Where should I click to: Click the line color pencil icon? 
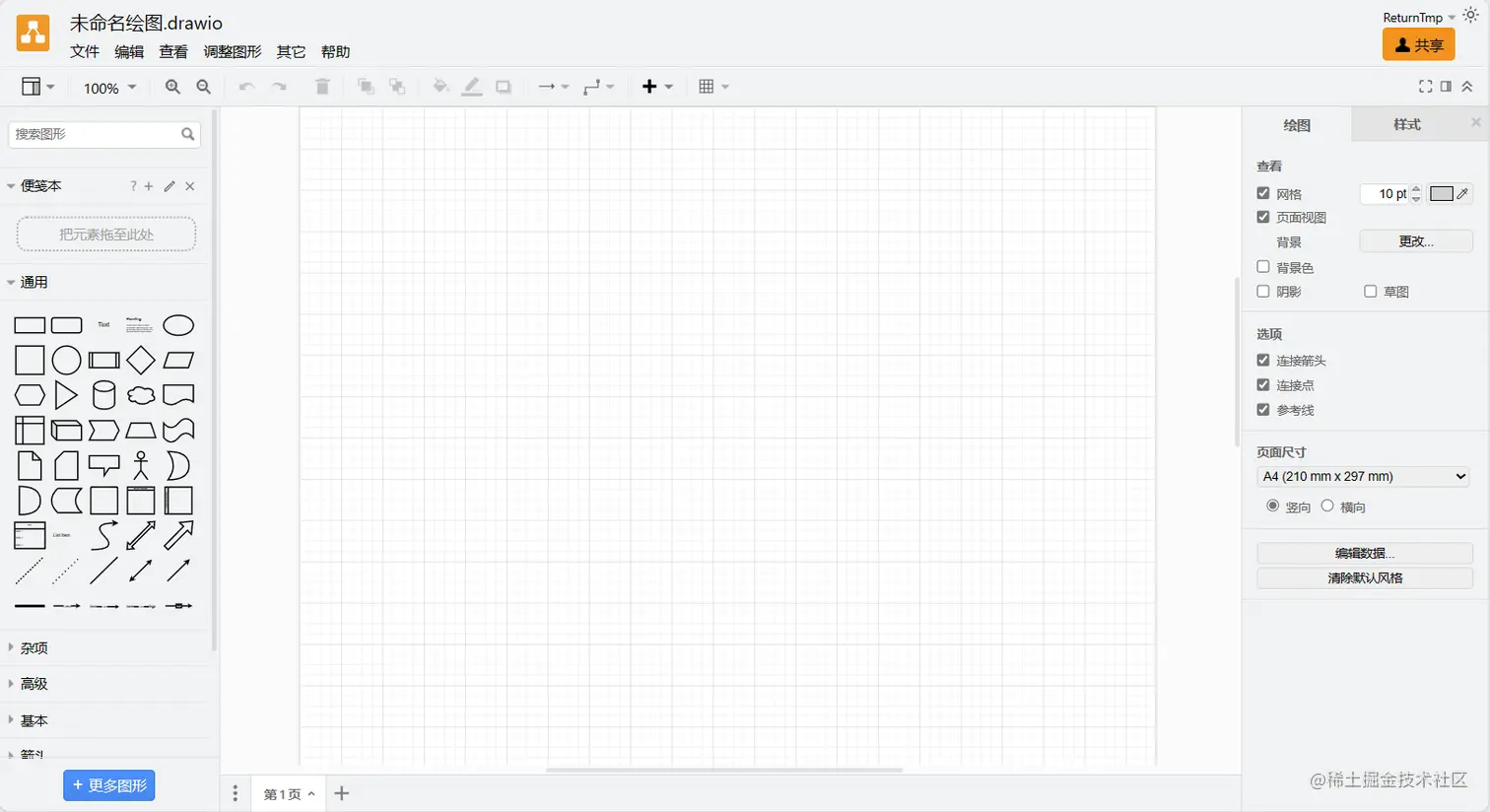tap(472, 87)
